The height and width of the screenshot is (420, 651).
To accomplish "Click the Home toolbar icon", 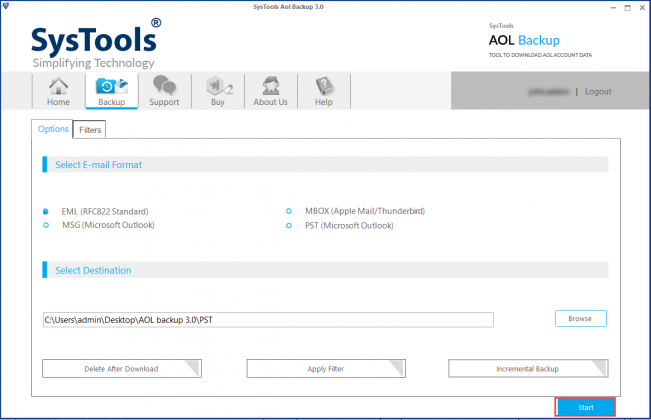I will coord(57,90).
